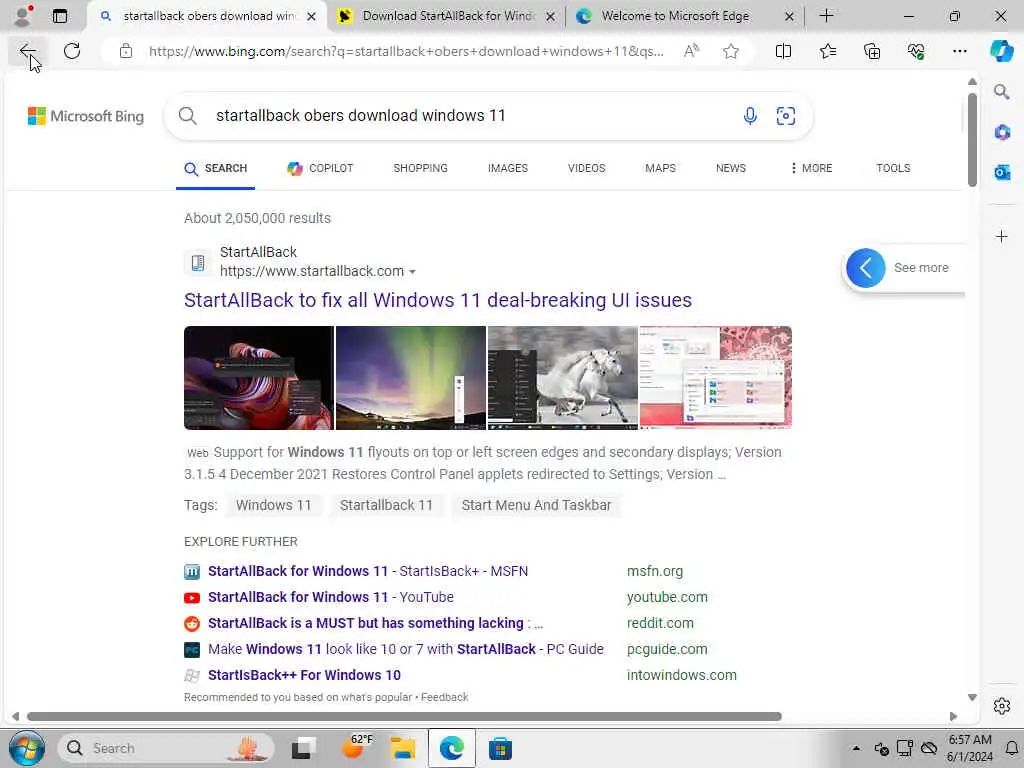
Task: Turn on Read aloud icon in address bar
Action: pyautogui.click(x=692, y=51)
